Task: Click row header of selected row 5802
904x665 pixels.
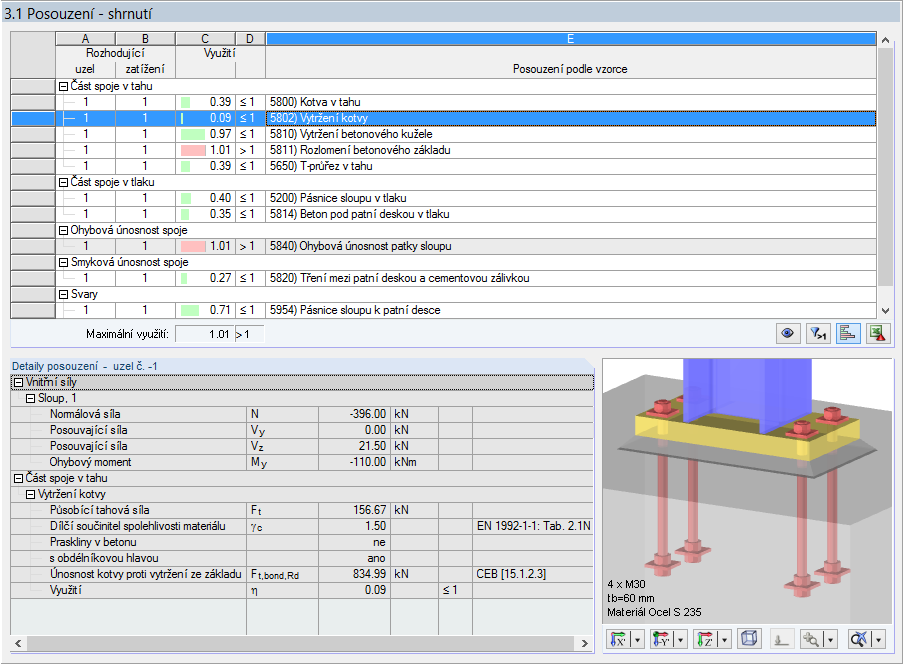Action: (33, 118)
